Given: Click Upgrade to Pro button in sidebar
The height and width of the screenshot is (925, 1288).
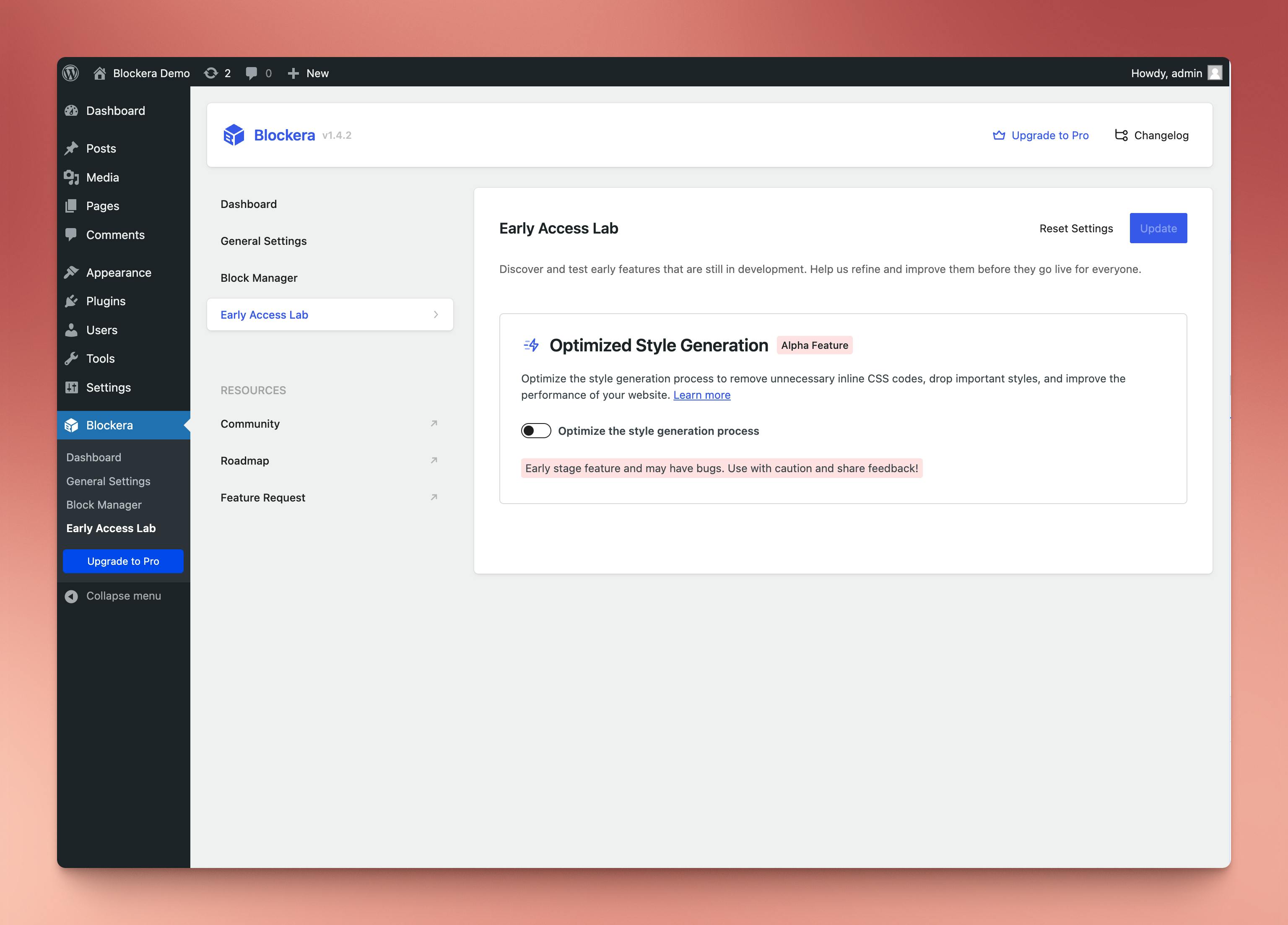Looking at the screenshot, I should click(123, 561).
